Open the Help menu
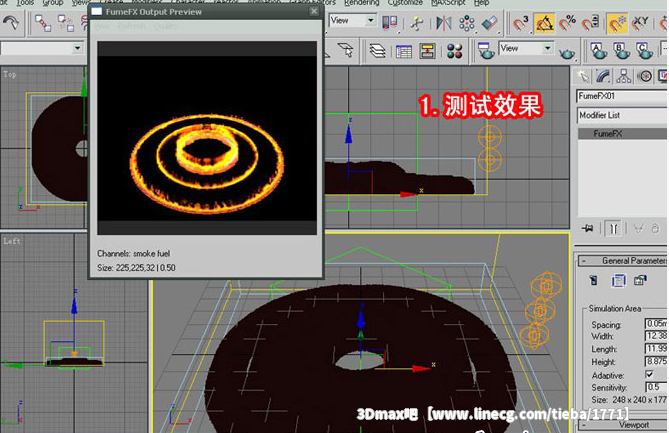The height and width of the screenshot is (433, 669). [x=482, y=3]
